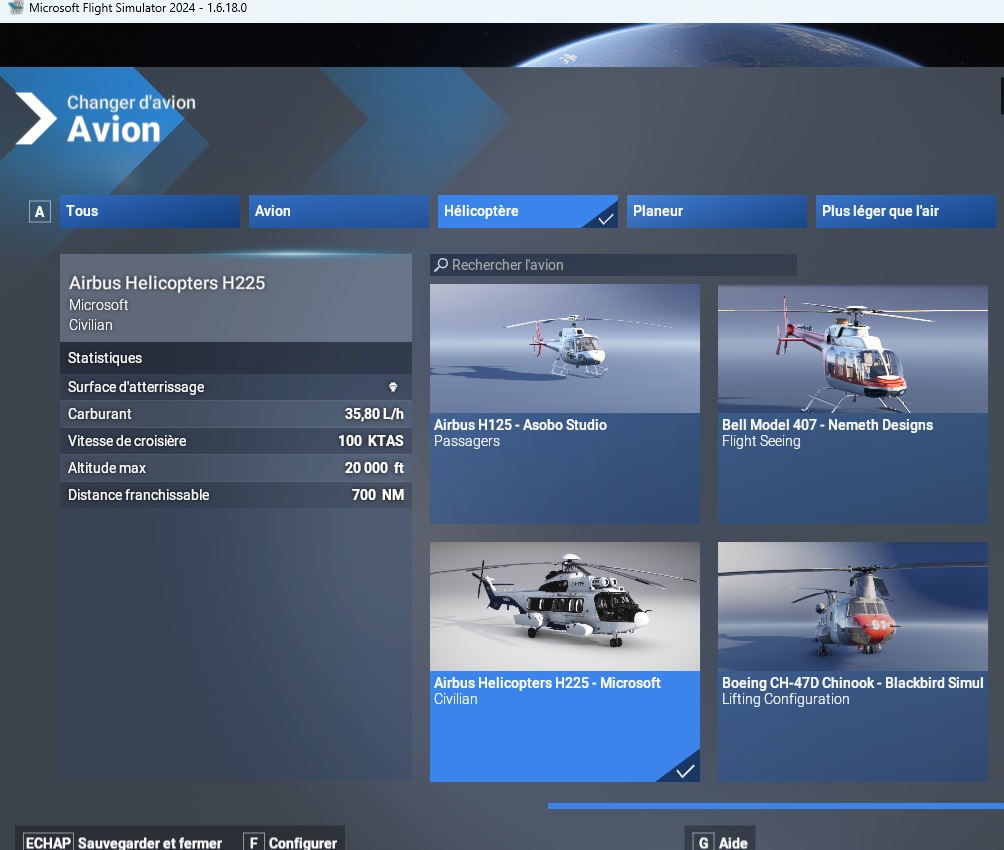The height and width of the screenshot is (850, 1004).
Task: Click the checkmark on the H225 card
Action: pos(685,770)
